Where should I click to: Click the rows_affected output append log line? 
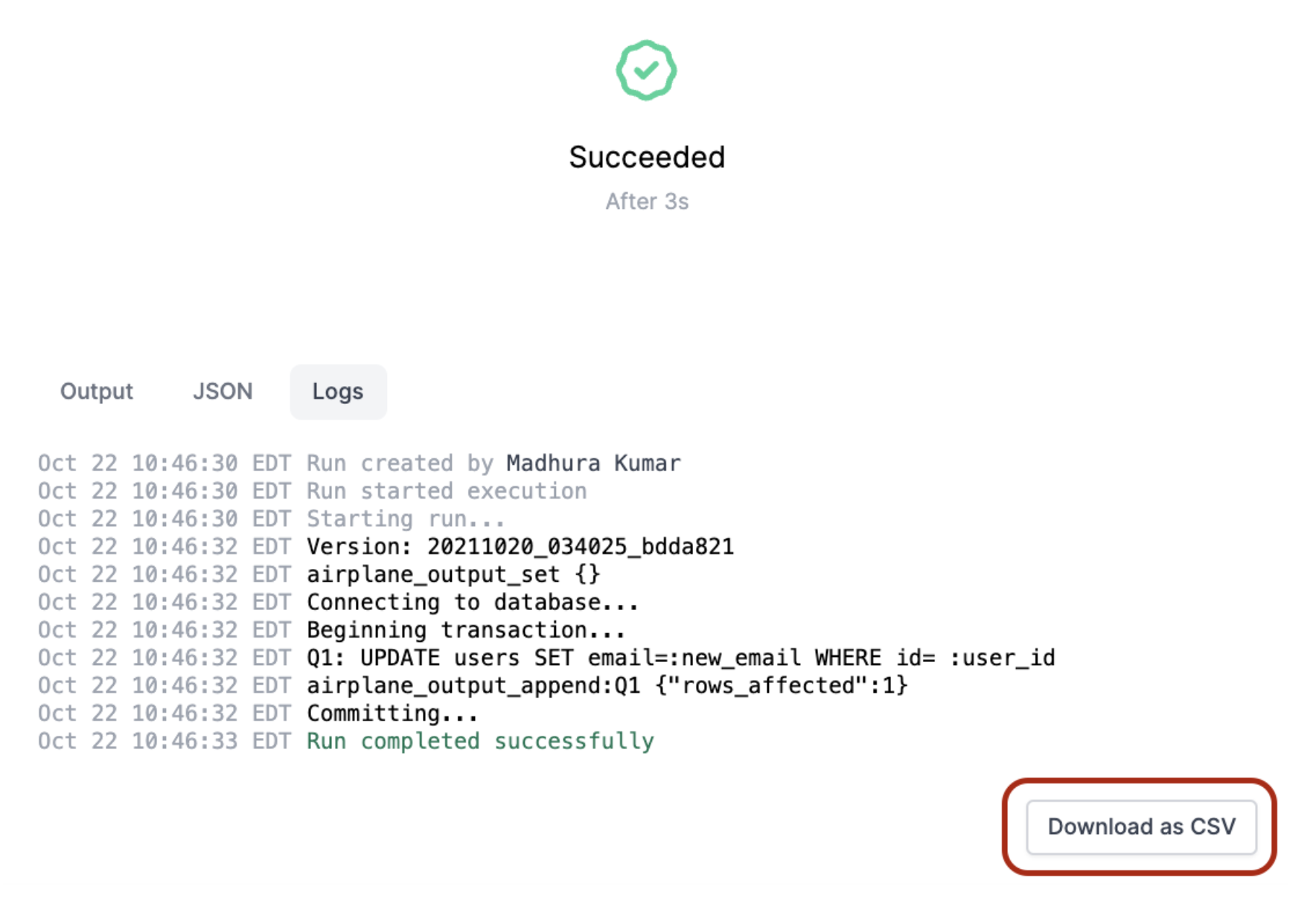473,685
